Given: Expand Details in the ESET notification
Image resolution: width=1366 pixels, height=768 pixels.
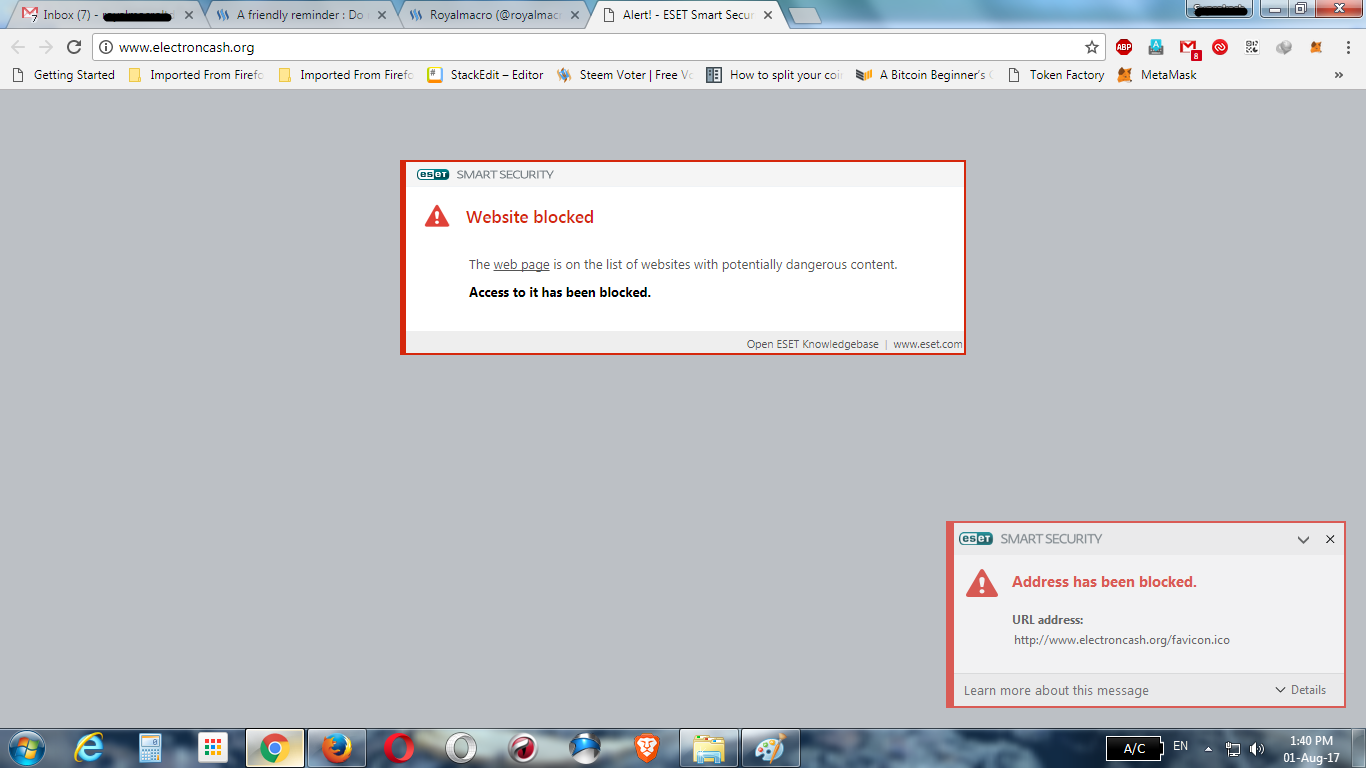Looking at the screenshot, I should [1301, 690].
